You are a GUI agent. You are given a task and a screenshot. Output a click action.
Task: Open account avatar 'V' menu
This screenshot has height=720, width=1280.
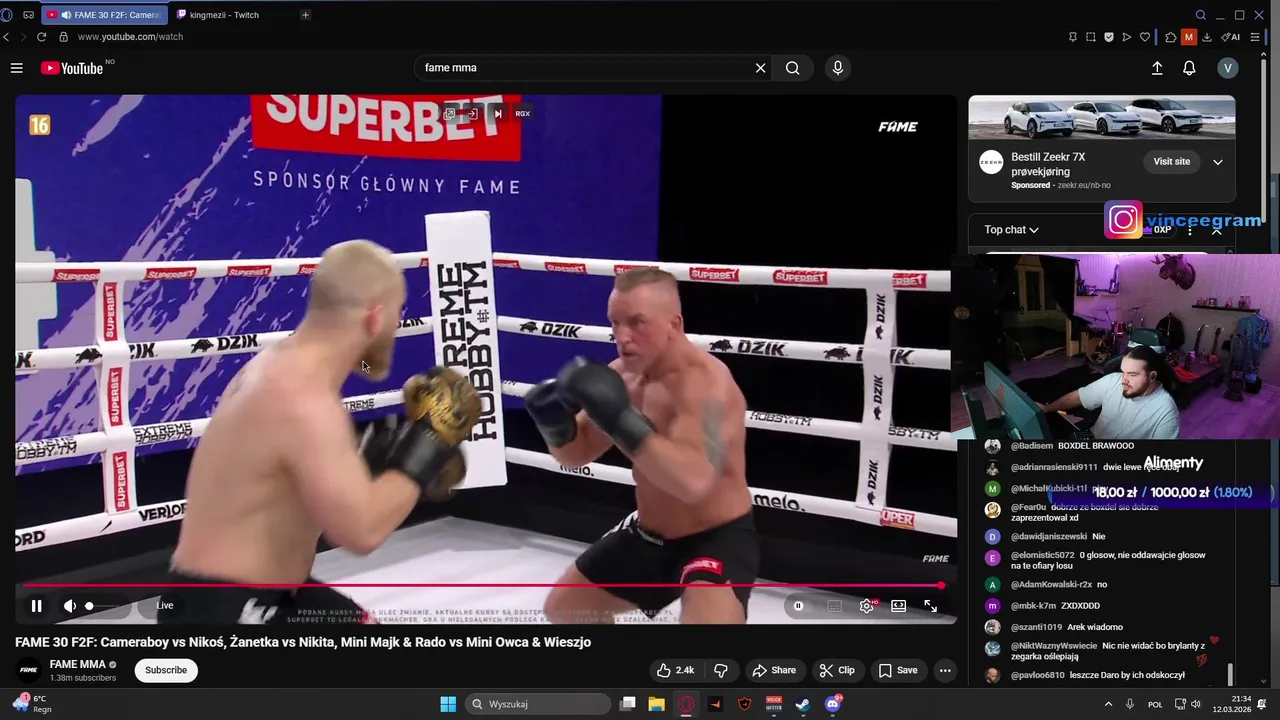[x=1228, y=68]
